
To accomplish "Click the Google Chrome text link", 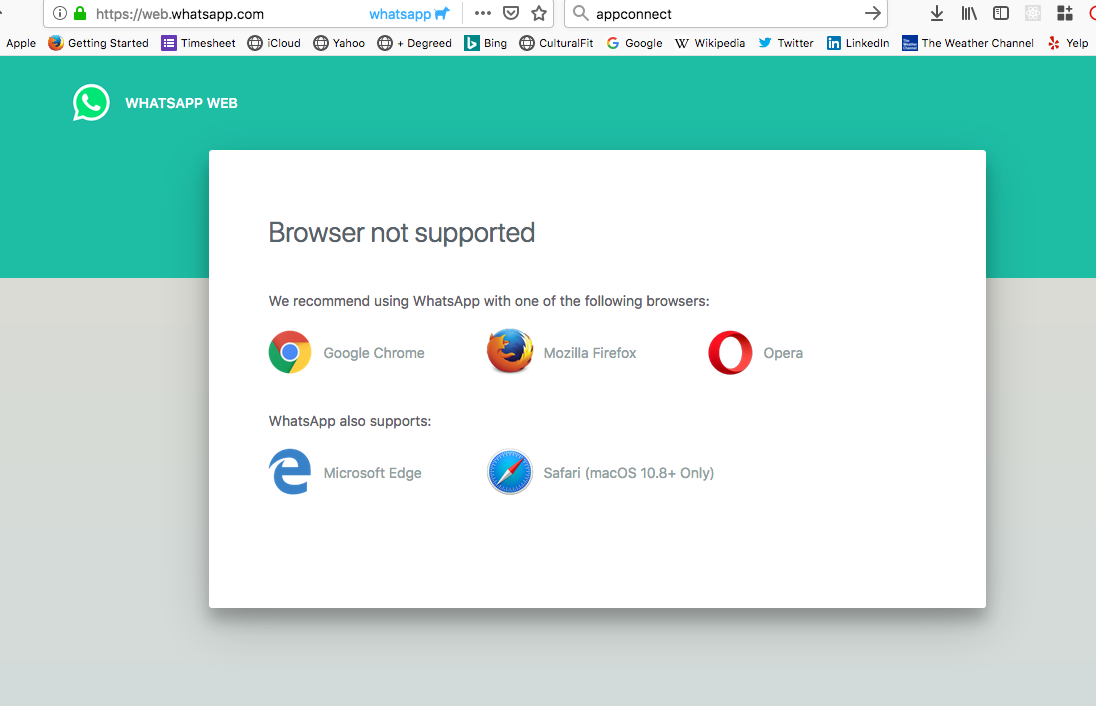I will [x=374, y=353].
